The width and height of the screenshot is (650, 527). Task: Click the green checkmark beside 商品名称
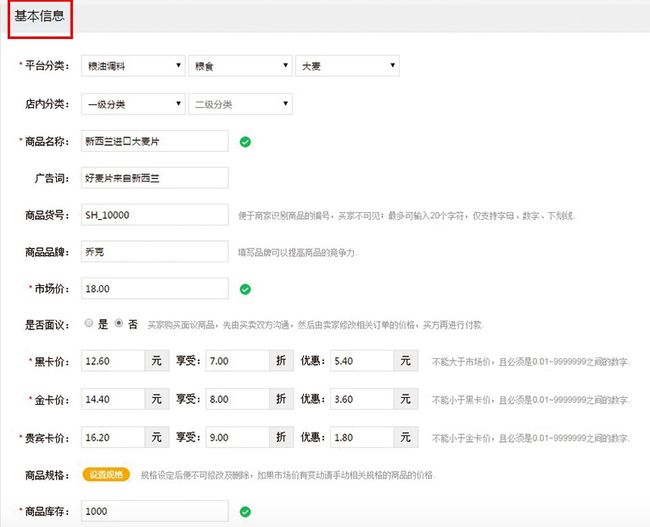pyautogui.click(x=245, y=142)
